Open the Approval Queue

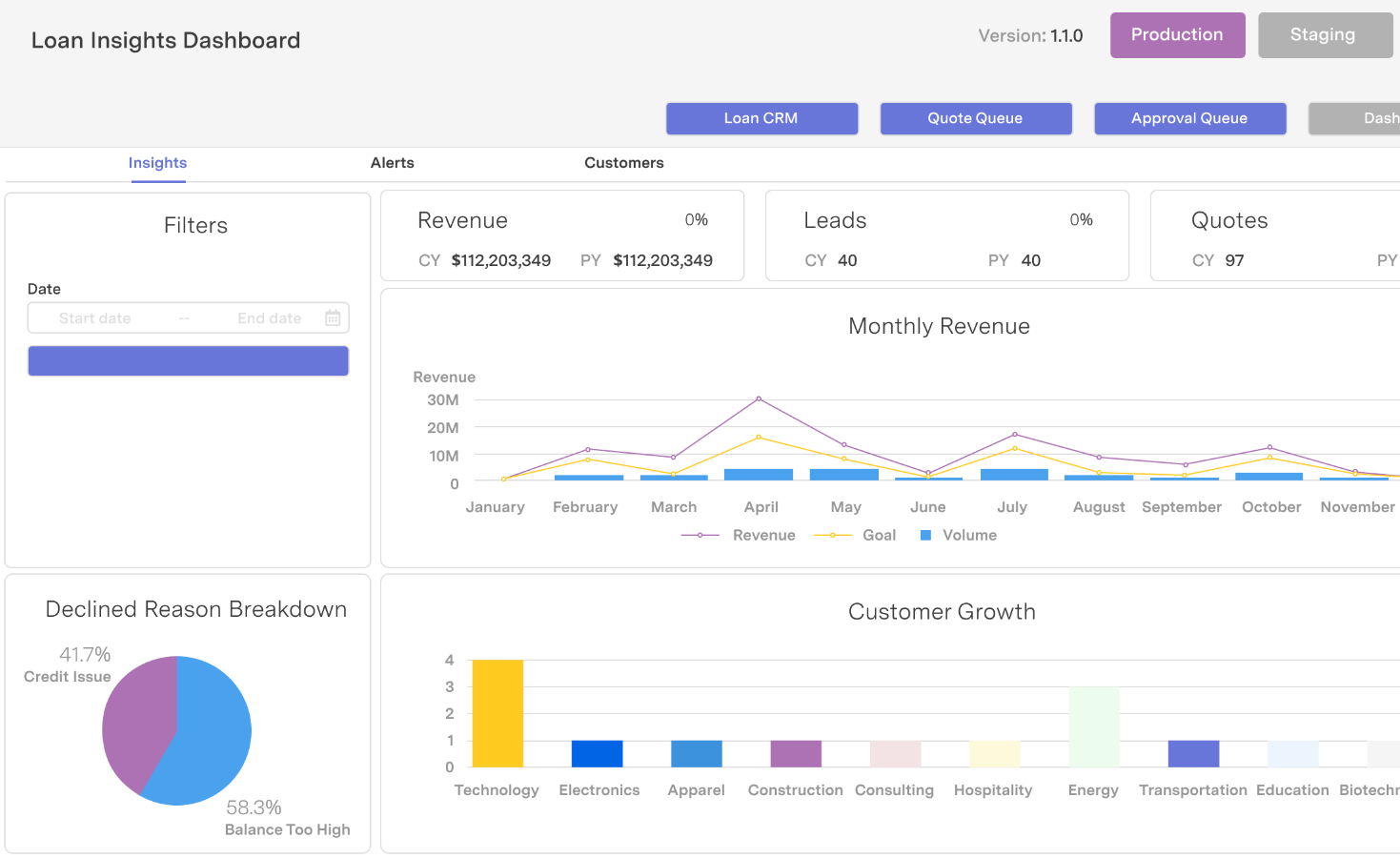click(1190, 118)
